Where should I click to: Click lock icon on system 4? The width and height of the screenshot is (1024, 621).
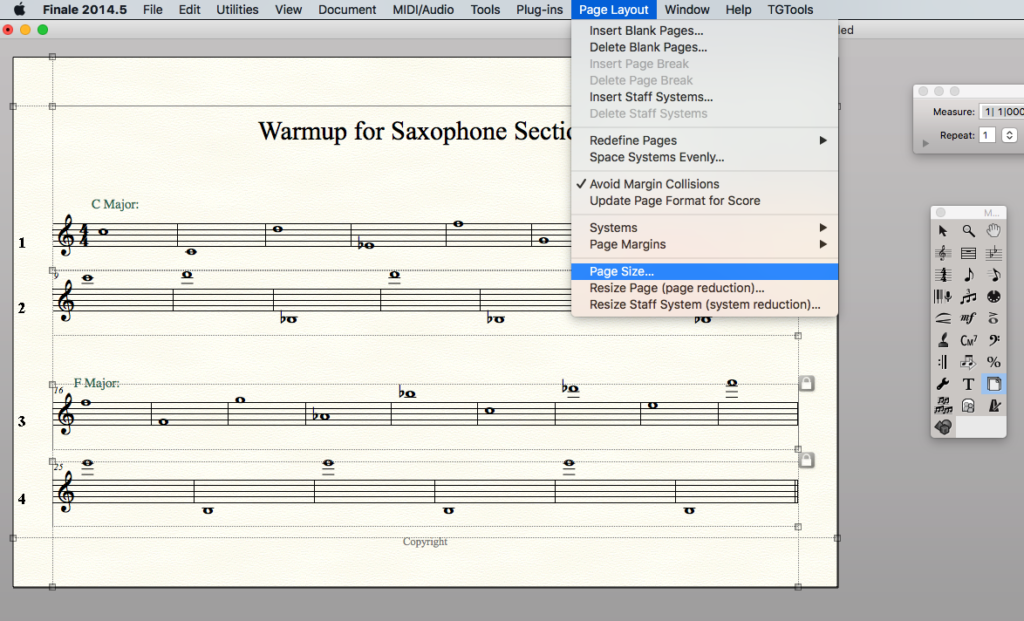pyautogui.click(x=806, y=460)
